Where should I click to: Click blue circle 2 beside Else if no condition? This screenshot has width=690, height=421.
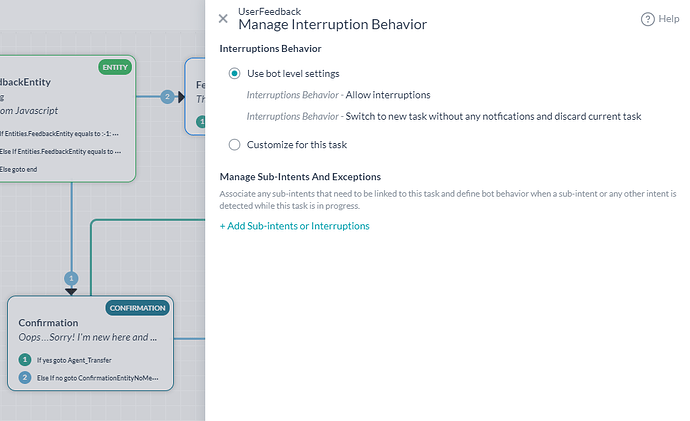click(25, 378)
